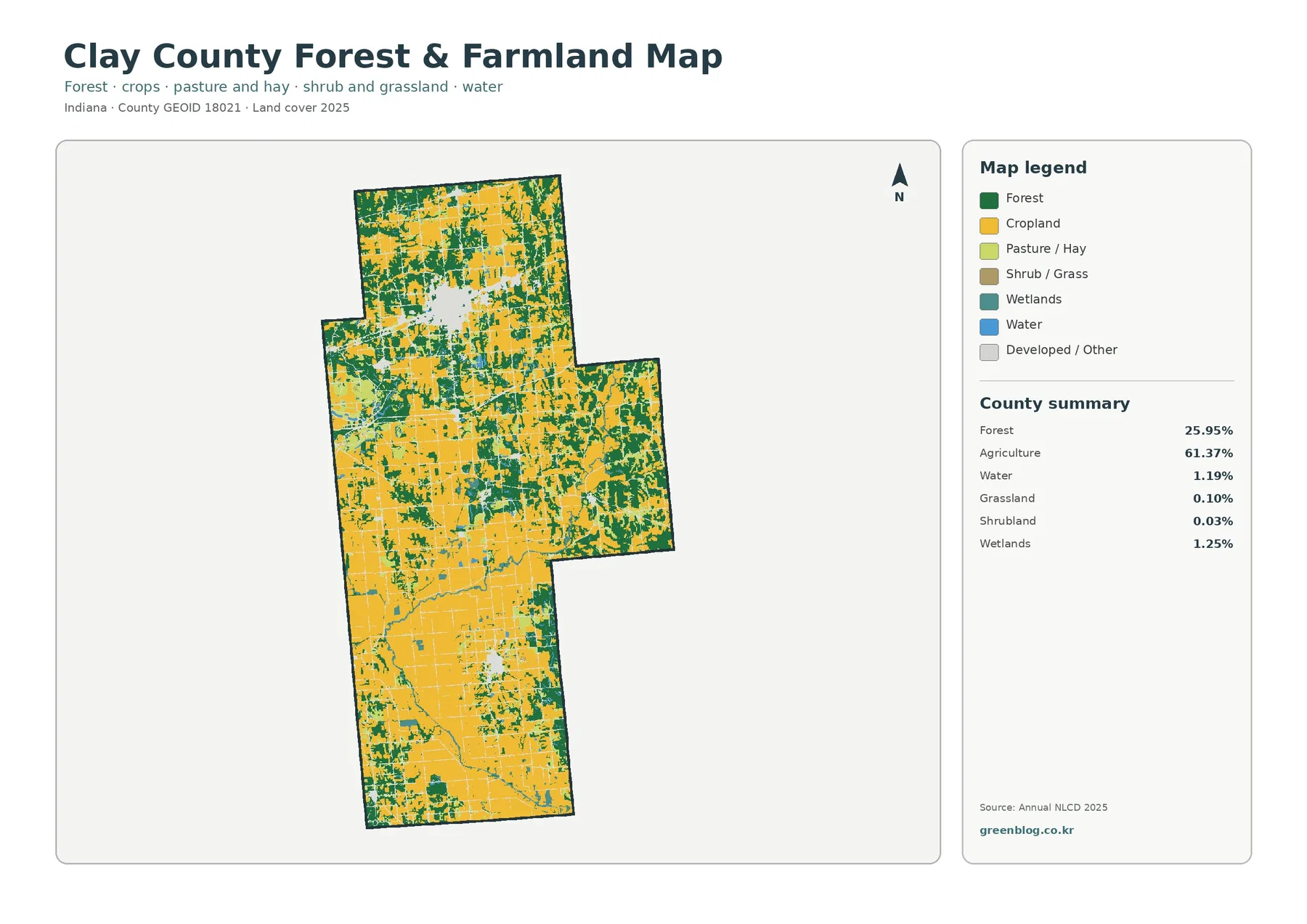Click the 'Map legend' heading

(1033, 168)
